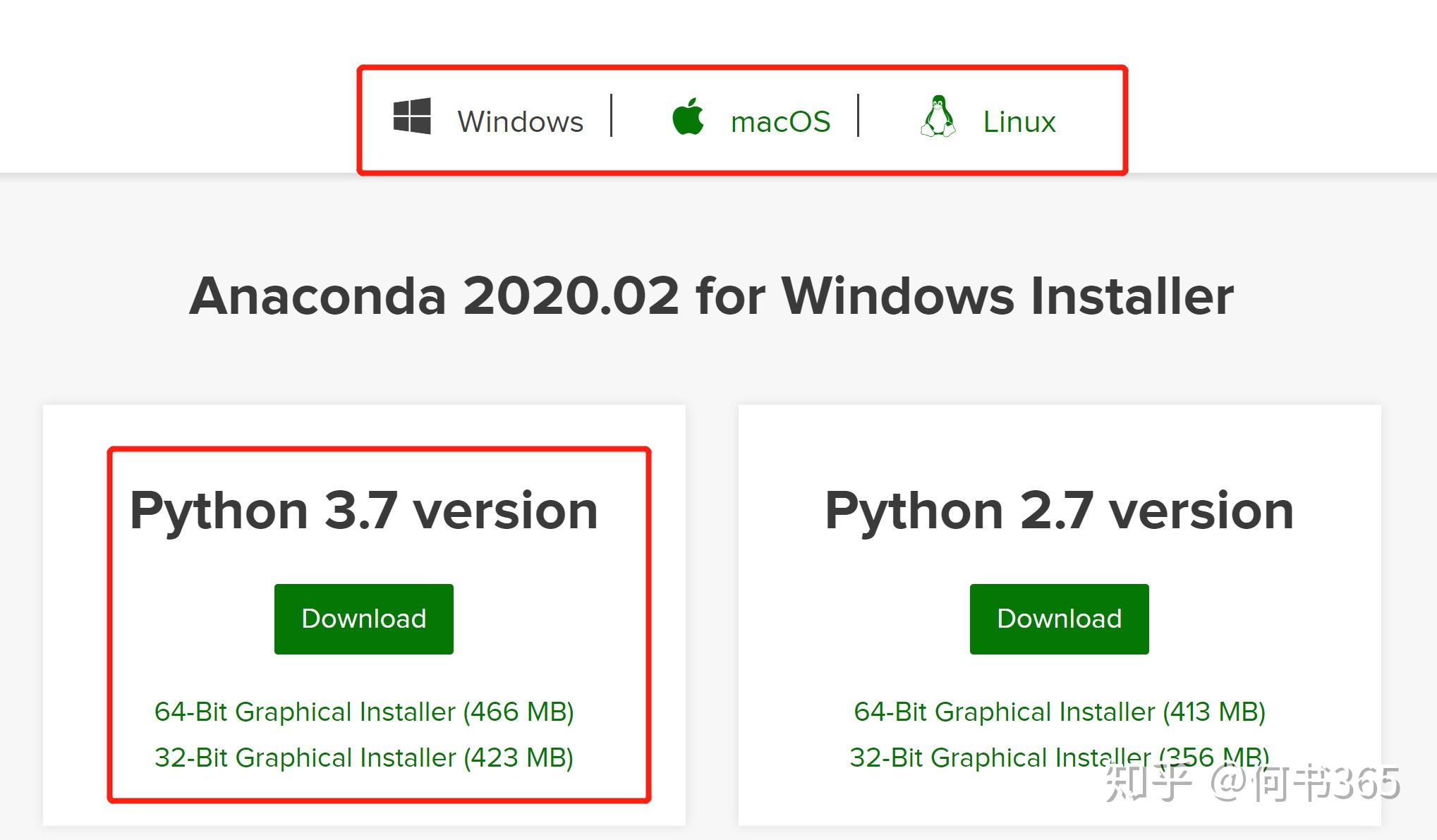Open 32-Bit Graphical Installer (356 MB) link
This screenshot has width=1437, height=840.
(x=1060, y=757)
